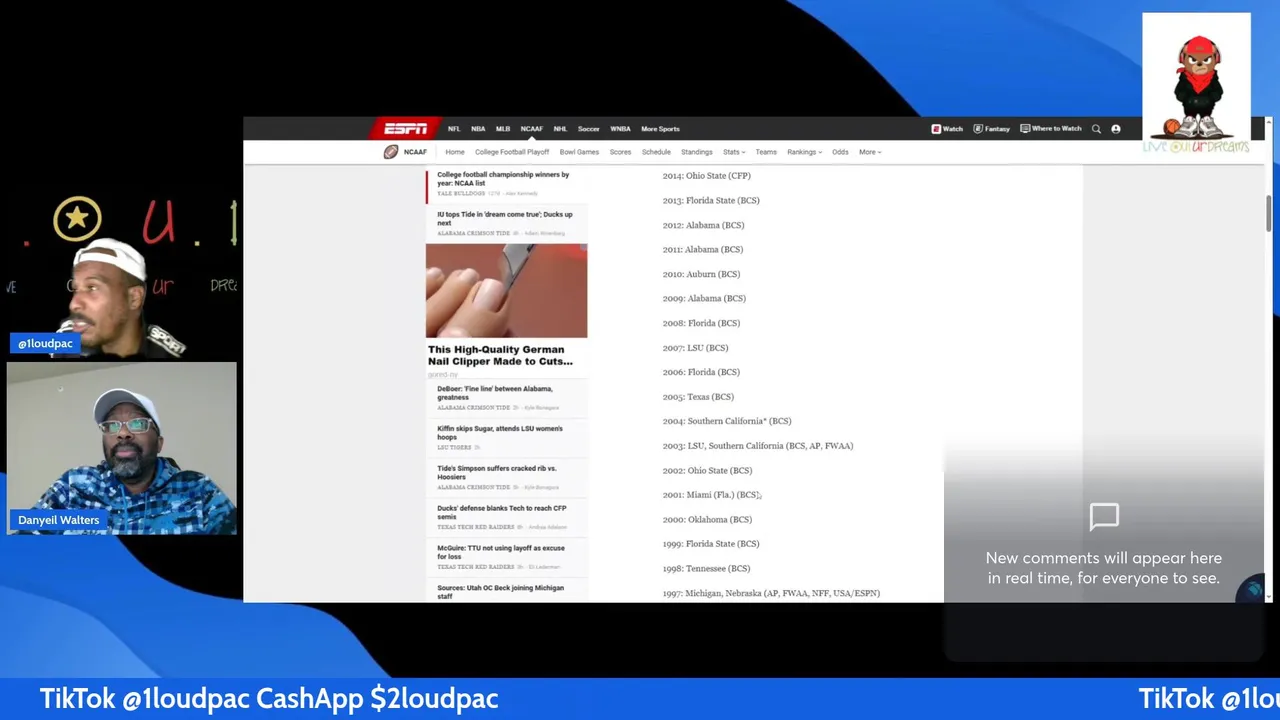Expand the Stats dropdown
This screenshot has height=720, width=1280.
(x=734, y=152)
